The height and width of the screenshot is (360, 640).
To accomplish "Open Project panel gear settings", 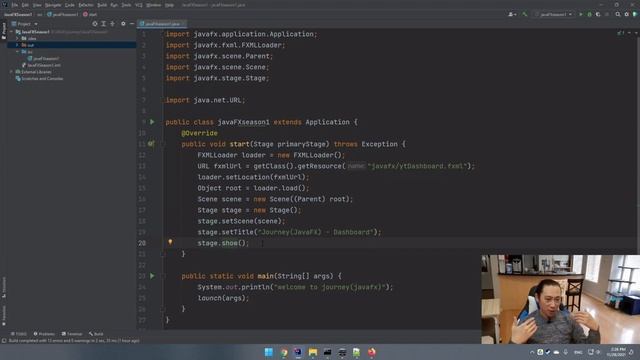I will (123, 24).
